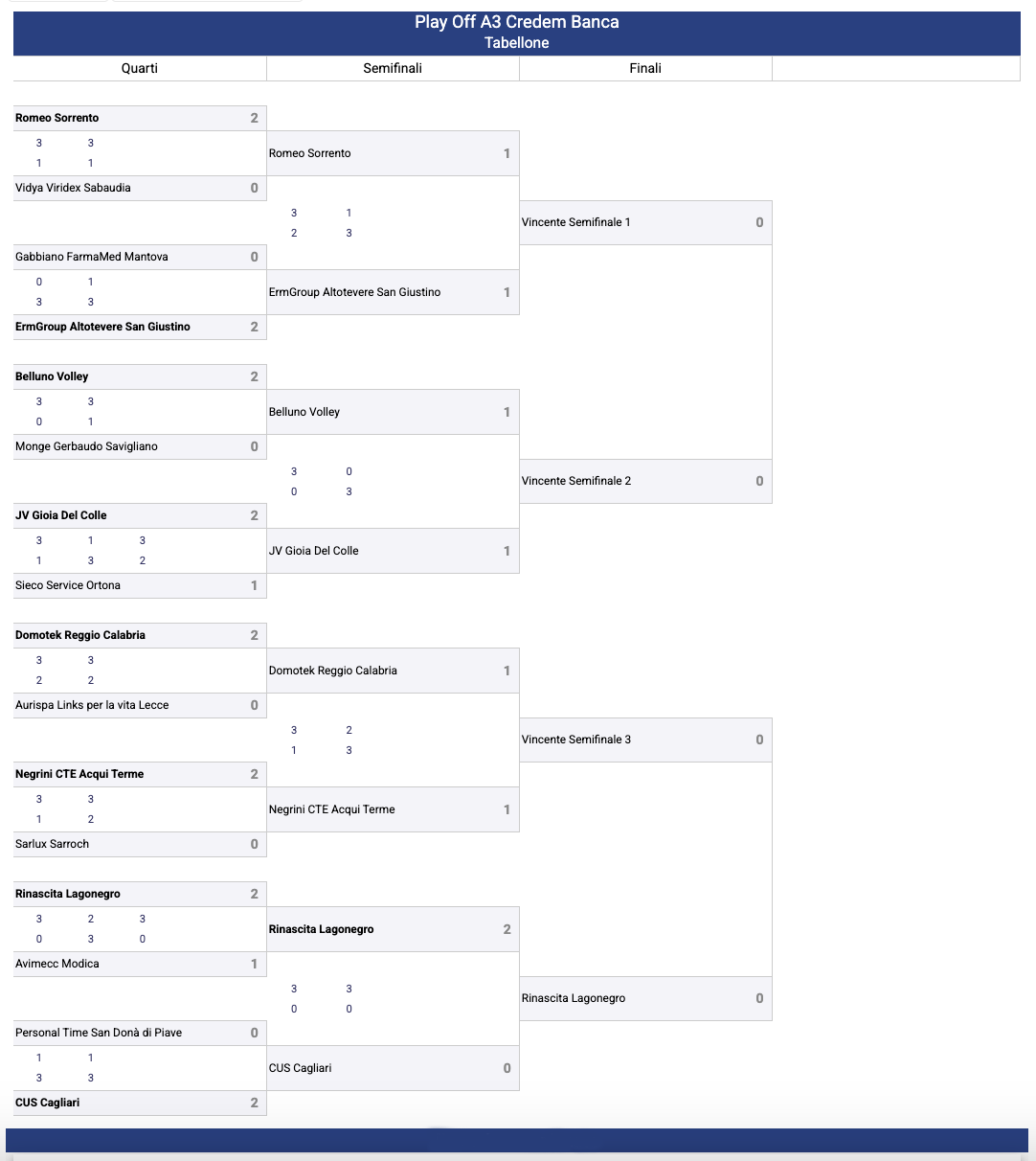Image resolution: width=1036 pixels, height=1161 pixels.
Task: Click Gabbiano FarmaMed Mantova in the bracket
Action: tap(92, 257)
